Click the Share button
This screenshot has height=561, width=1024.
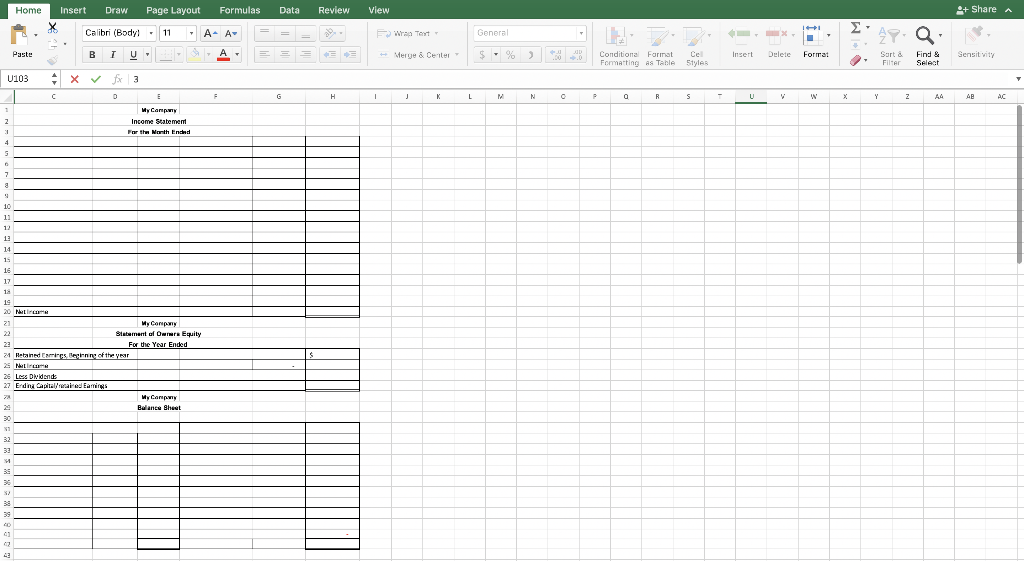977,10
